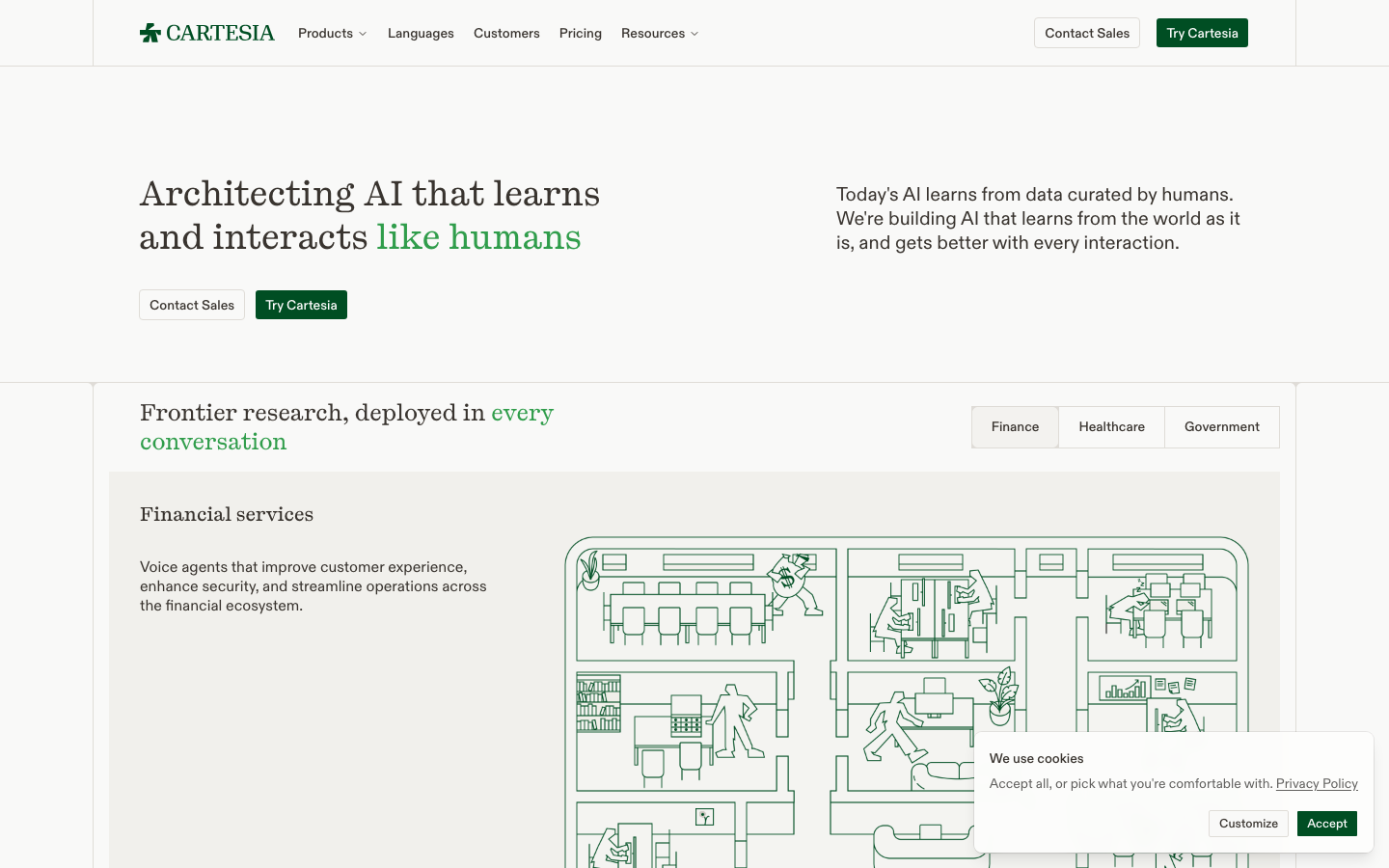Click the "Architecting AI that learns" headline
This screenshot has height=868, width=1389.
[369, 215]
